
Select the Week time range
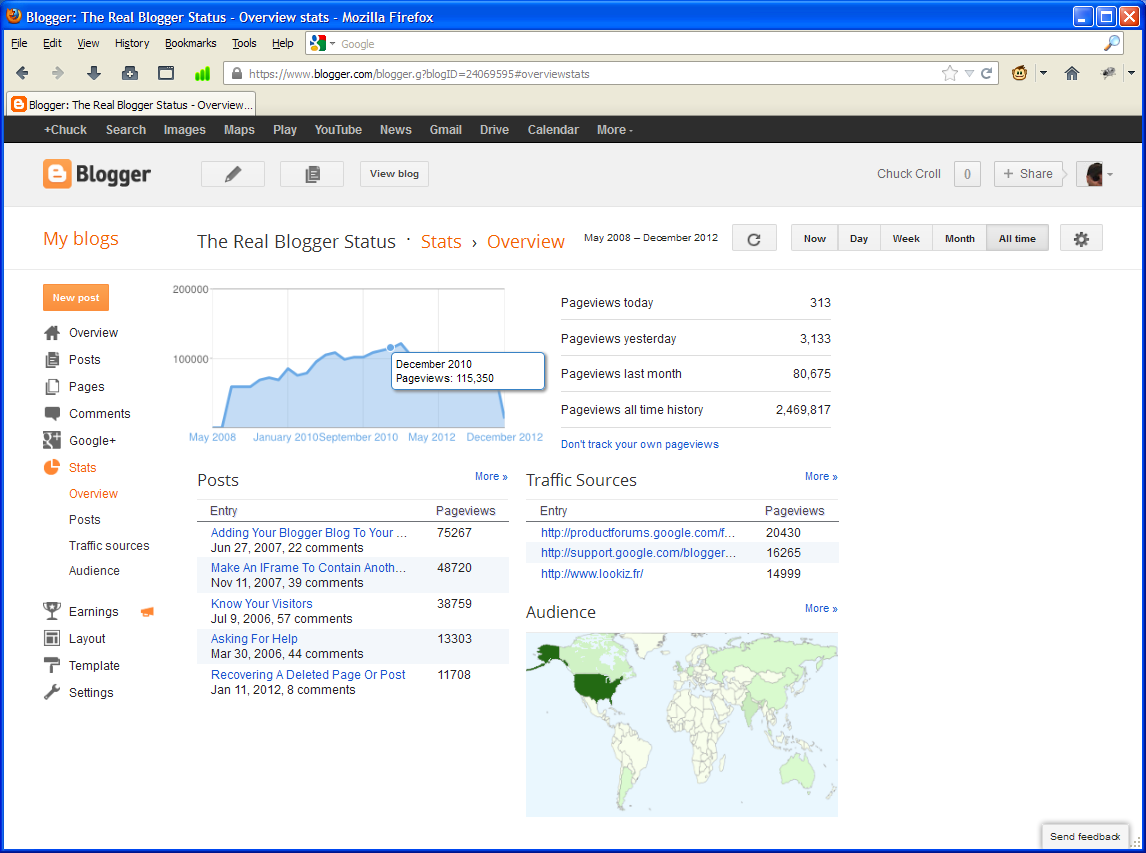(906, 239)
